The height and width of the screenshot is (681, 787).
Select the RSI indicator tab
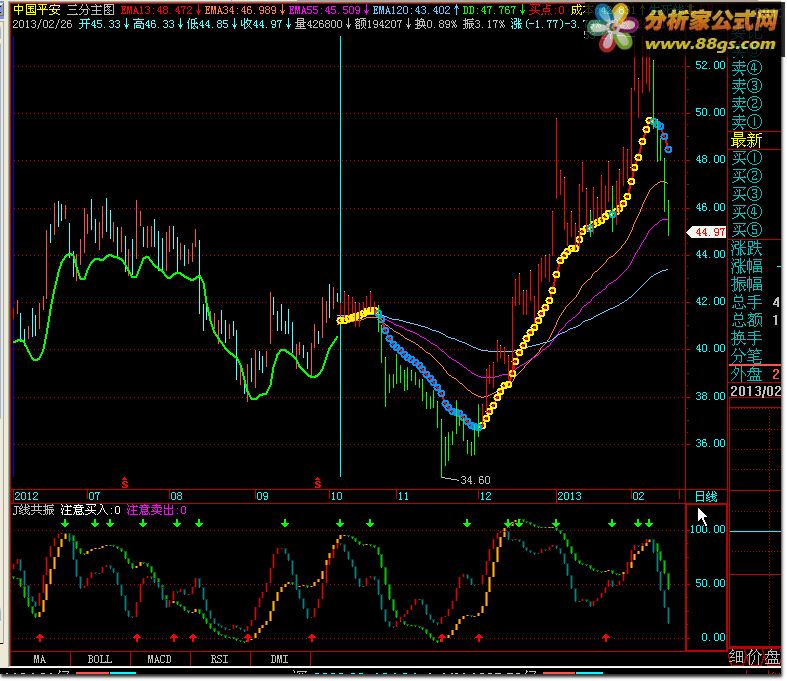click(x=219, y=659)
